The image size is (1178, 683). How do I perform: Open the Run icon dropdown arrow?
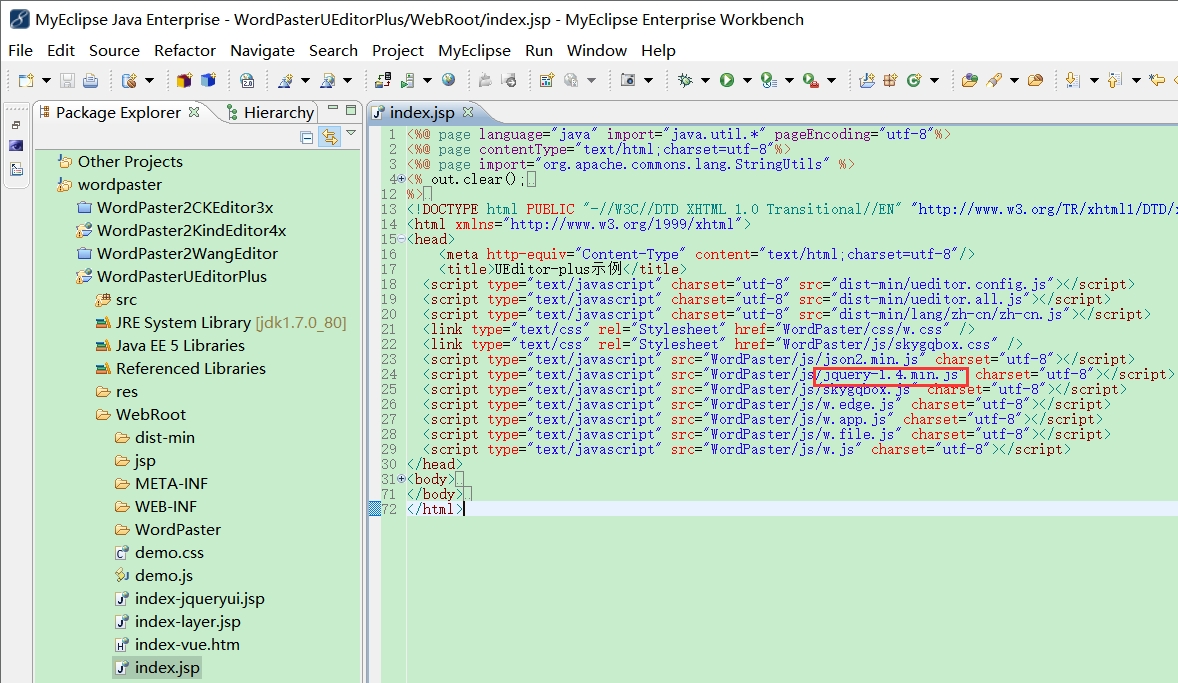coord(747,80)
